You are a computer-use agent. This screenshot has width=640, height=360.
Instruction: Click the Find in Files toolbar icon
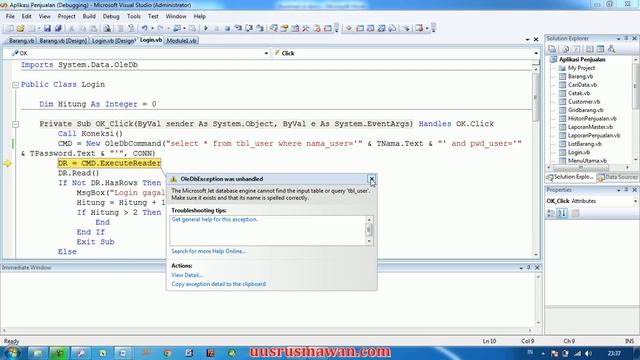coord(107,28)
